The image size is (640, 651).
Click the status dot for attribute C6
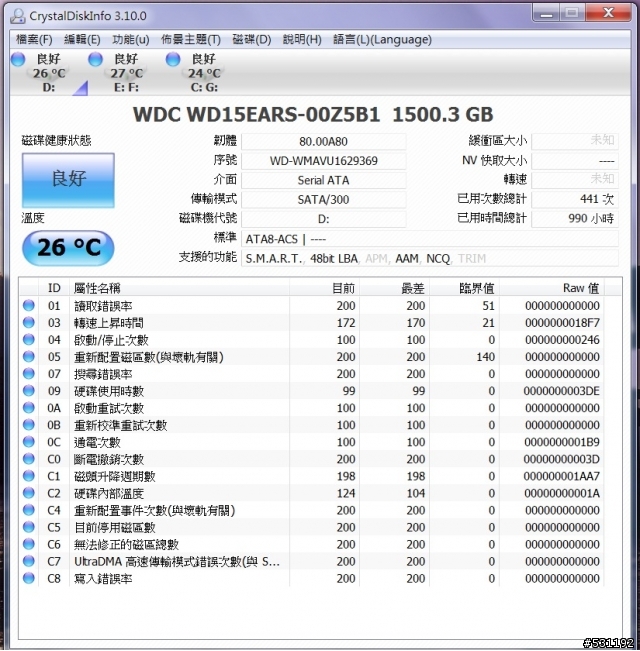tap(29, 544)
